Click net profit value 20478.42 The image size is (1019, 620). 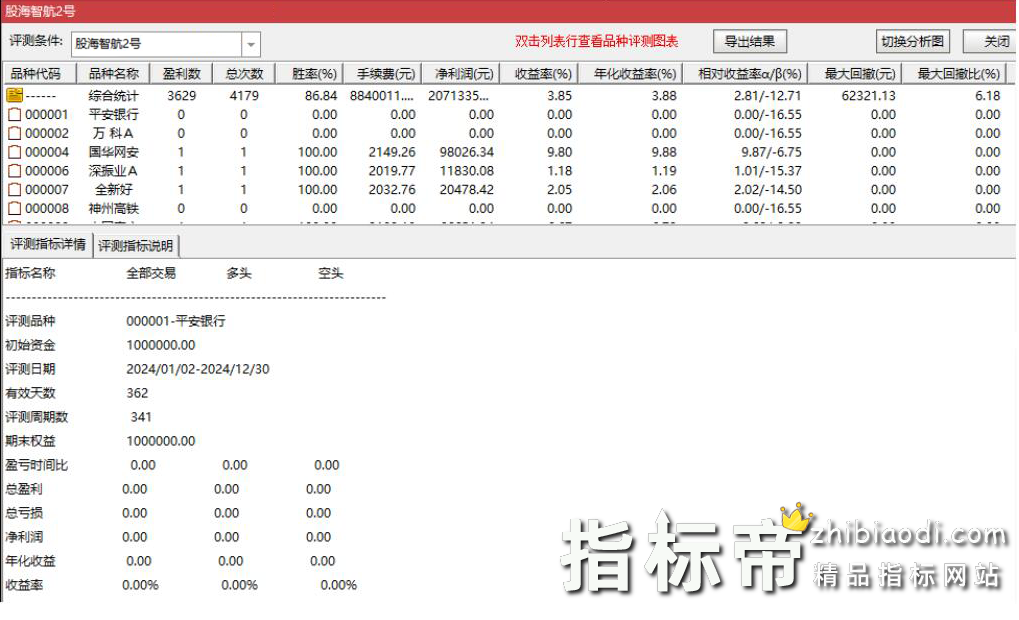point(467,190)
